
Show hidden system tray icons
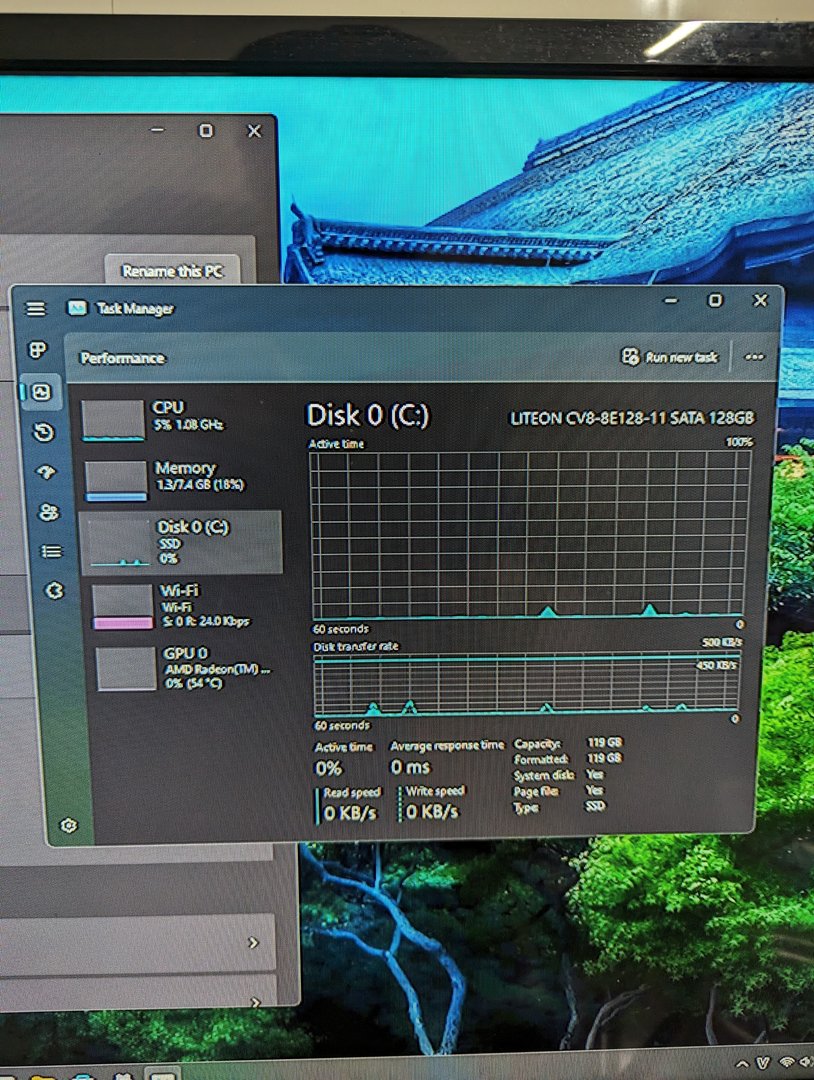[741, 1062]
